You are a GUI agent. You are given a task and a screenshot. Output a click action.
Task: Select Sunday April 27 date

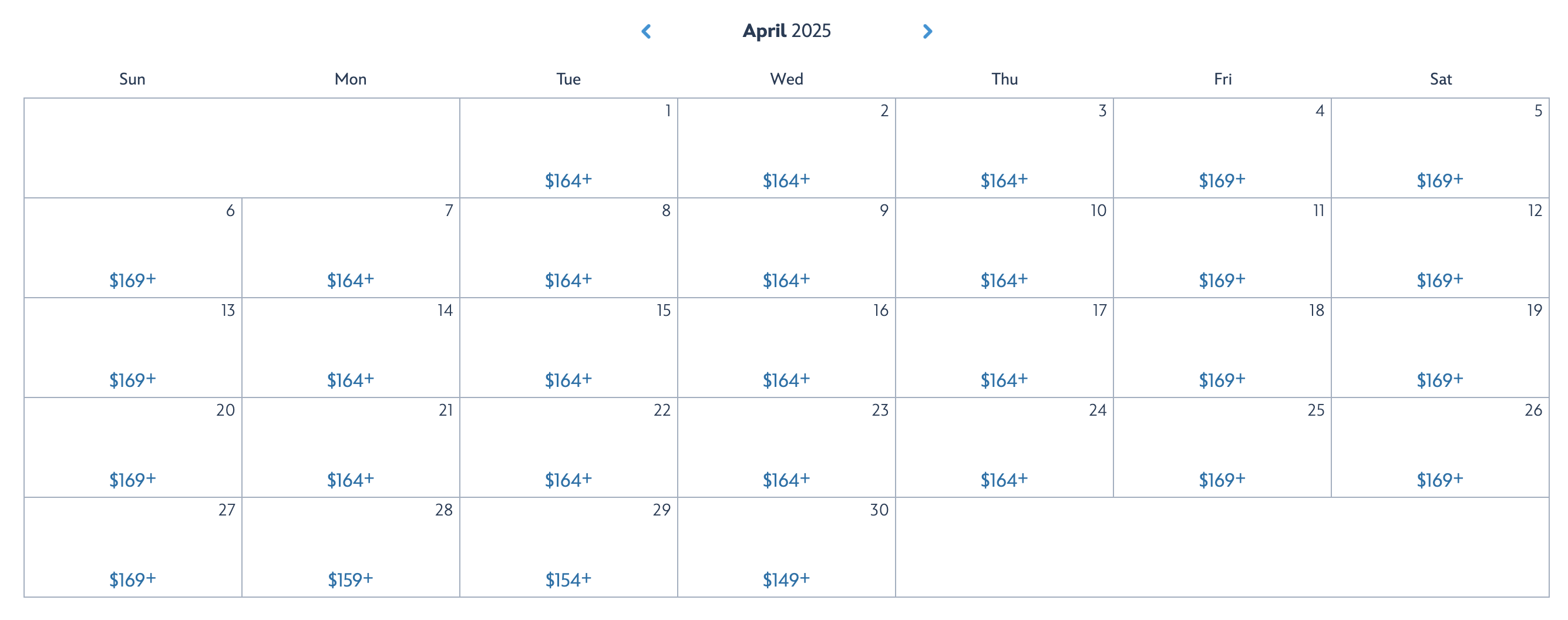click(x=133, y=547)
